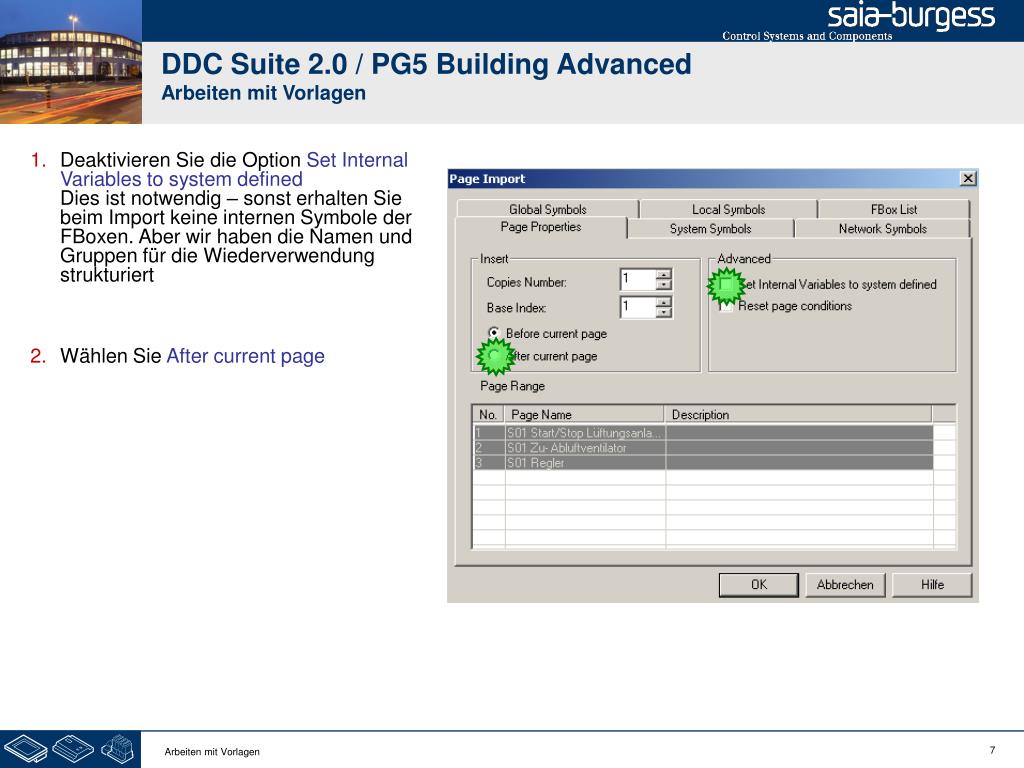
Task: Switch to the Local Symbols tab
Action: coord(728,209)
